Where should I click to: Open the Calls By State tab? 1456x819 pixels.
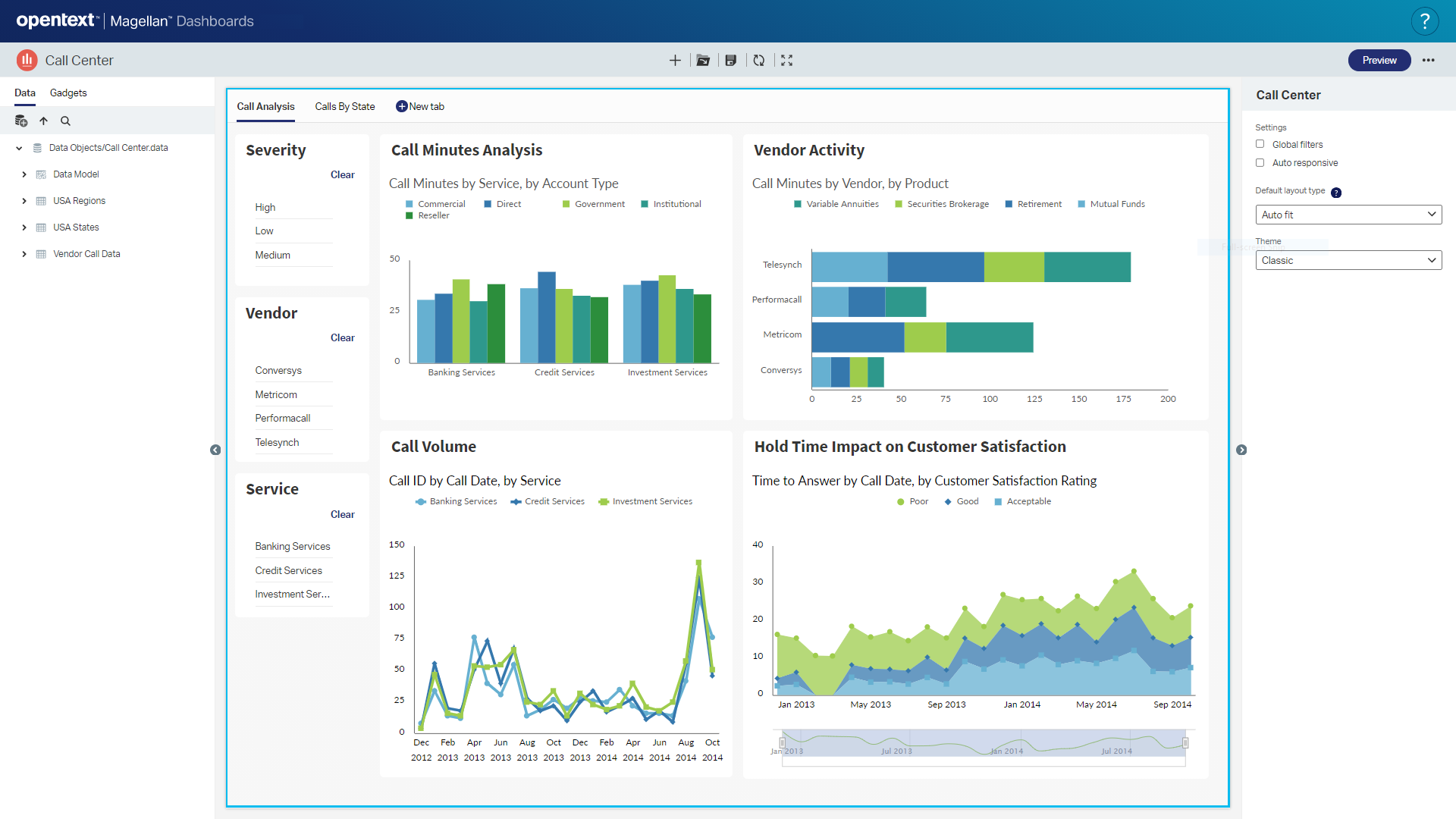click(345, 106)
